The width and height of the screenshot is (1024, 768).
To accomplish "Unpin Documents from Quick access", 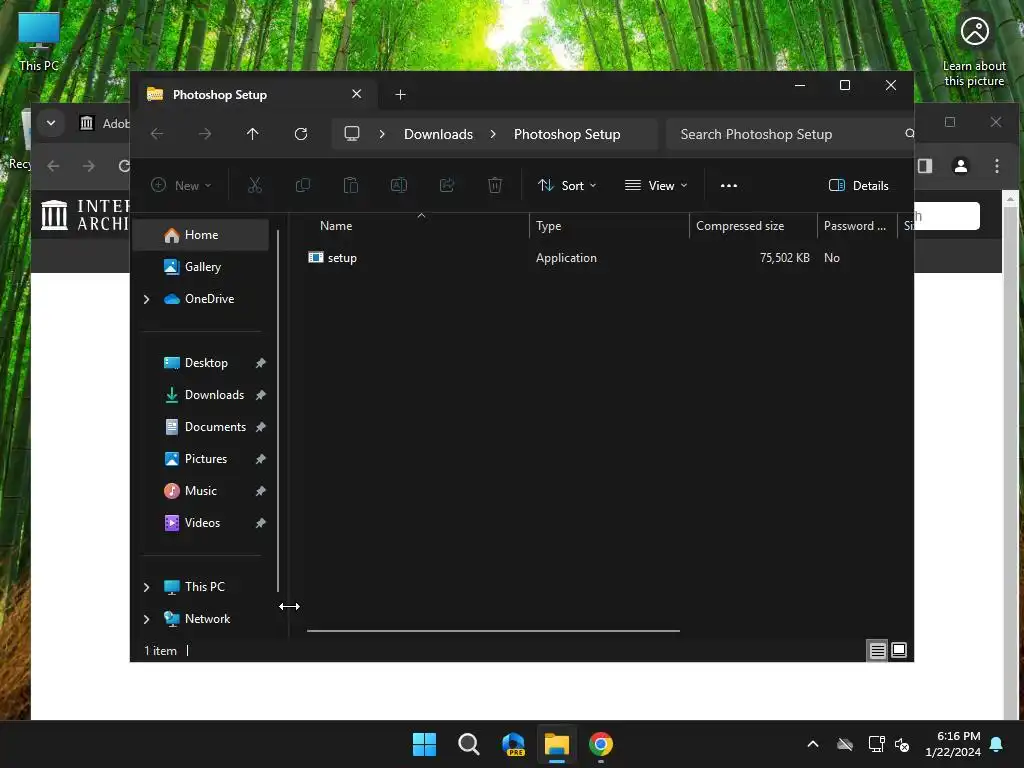I will tap(261, 427).
